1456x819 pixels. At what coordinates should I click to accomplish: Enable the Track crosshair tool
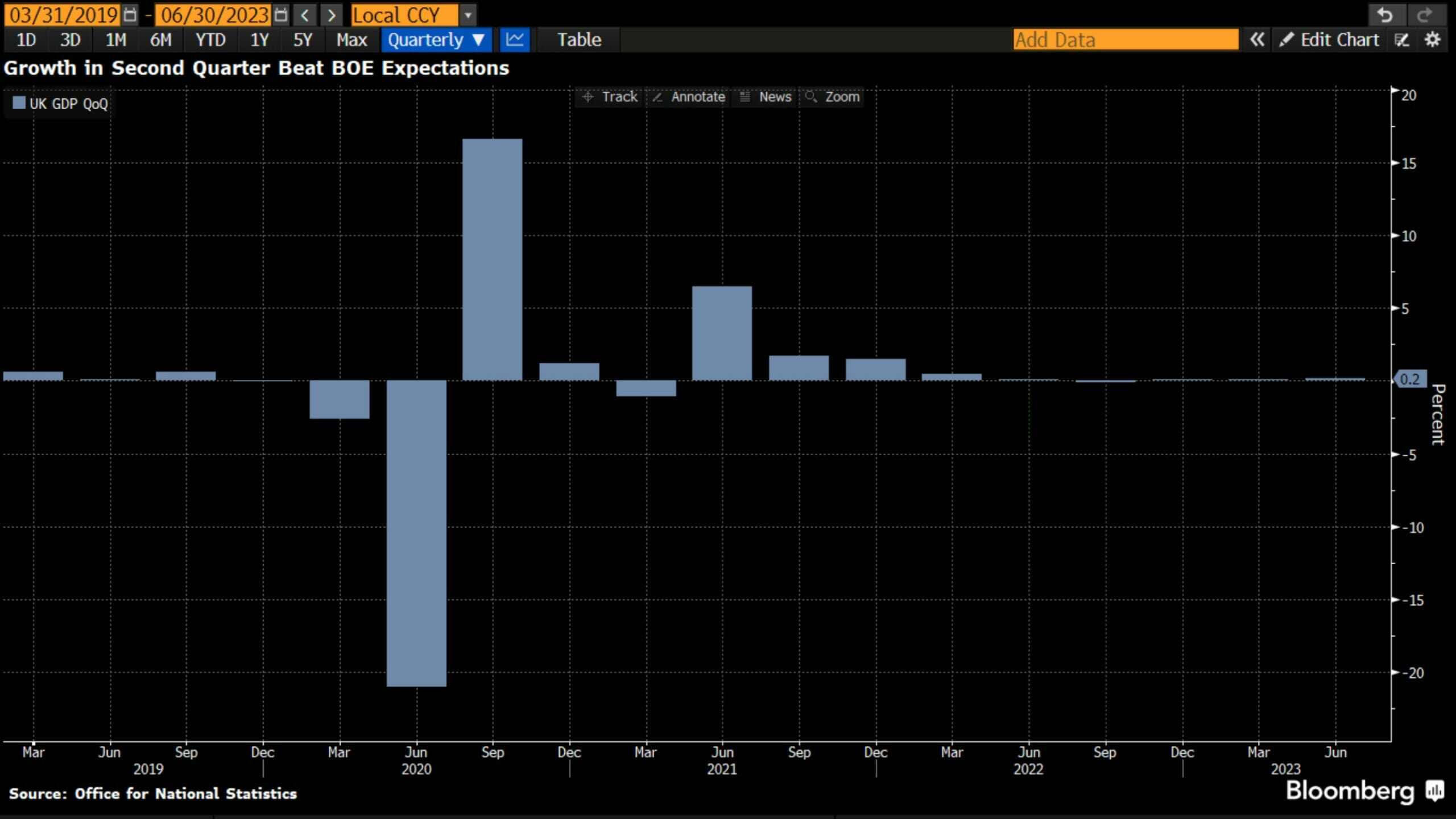[610, 97]
